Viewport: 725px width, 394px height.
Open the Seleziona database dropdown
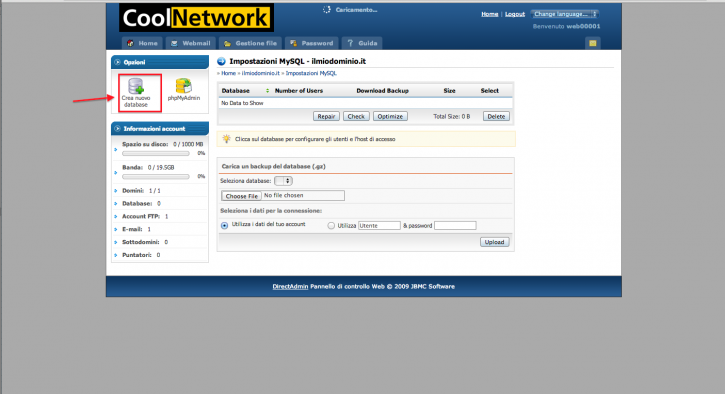283,181
